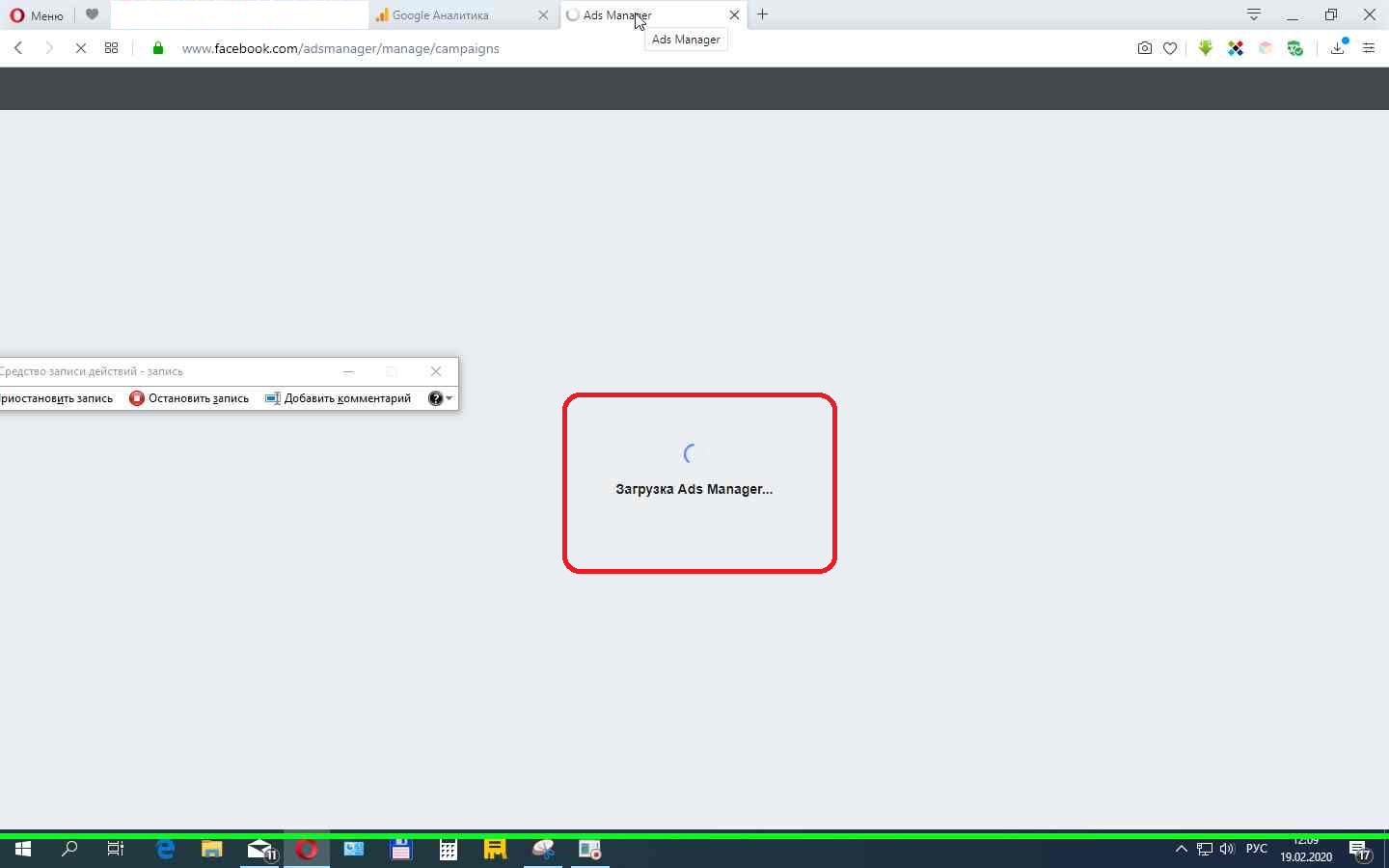
Task: Minimize the Opera browser window
Action: (1293, 14)
